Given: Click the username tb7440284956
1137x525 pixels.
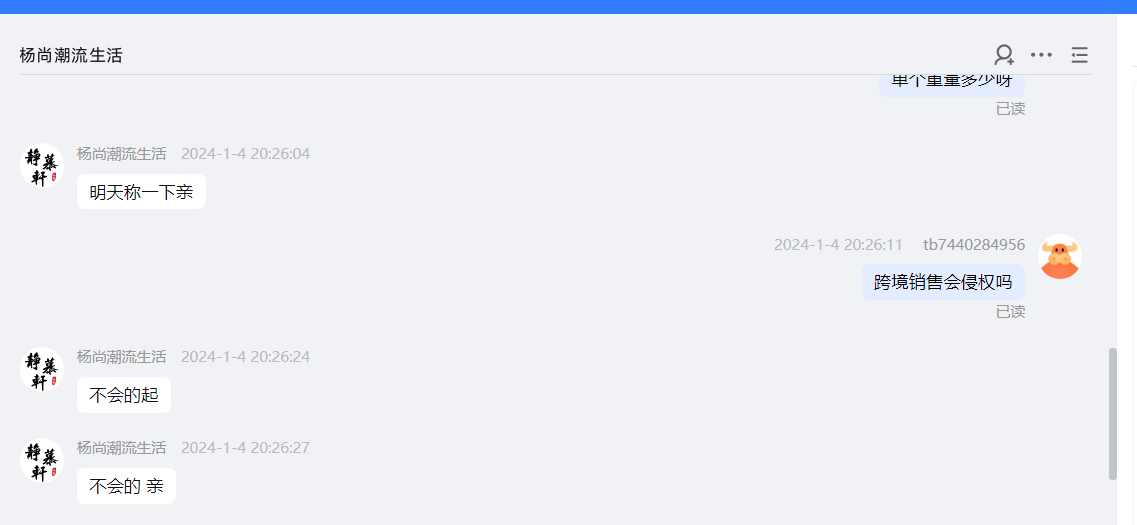Looking at the screenshot, I should (974, 244).
